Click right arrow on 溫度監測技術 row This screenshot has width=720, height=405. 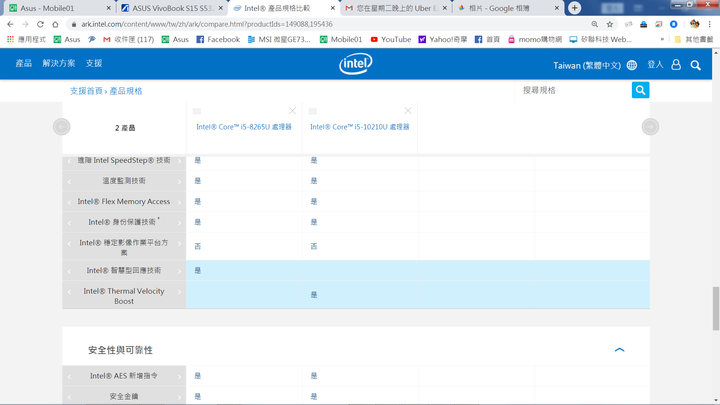click(x=180, y=182)
